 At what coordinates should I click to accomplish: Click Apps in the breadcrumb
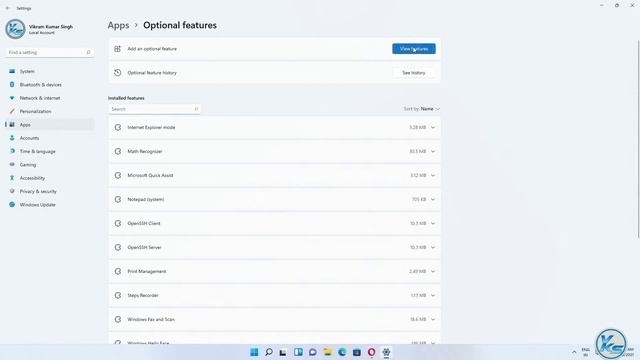pos(118,25)
